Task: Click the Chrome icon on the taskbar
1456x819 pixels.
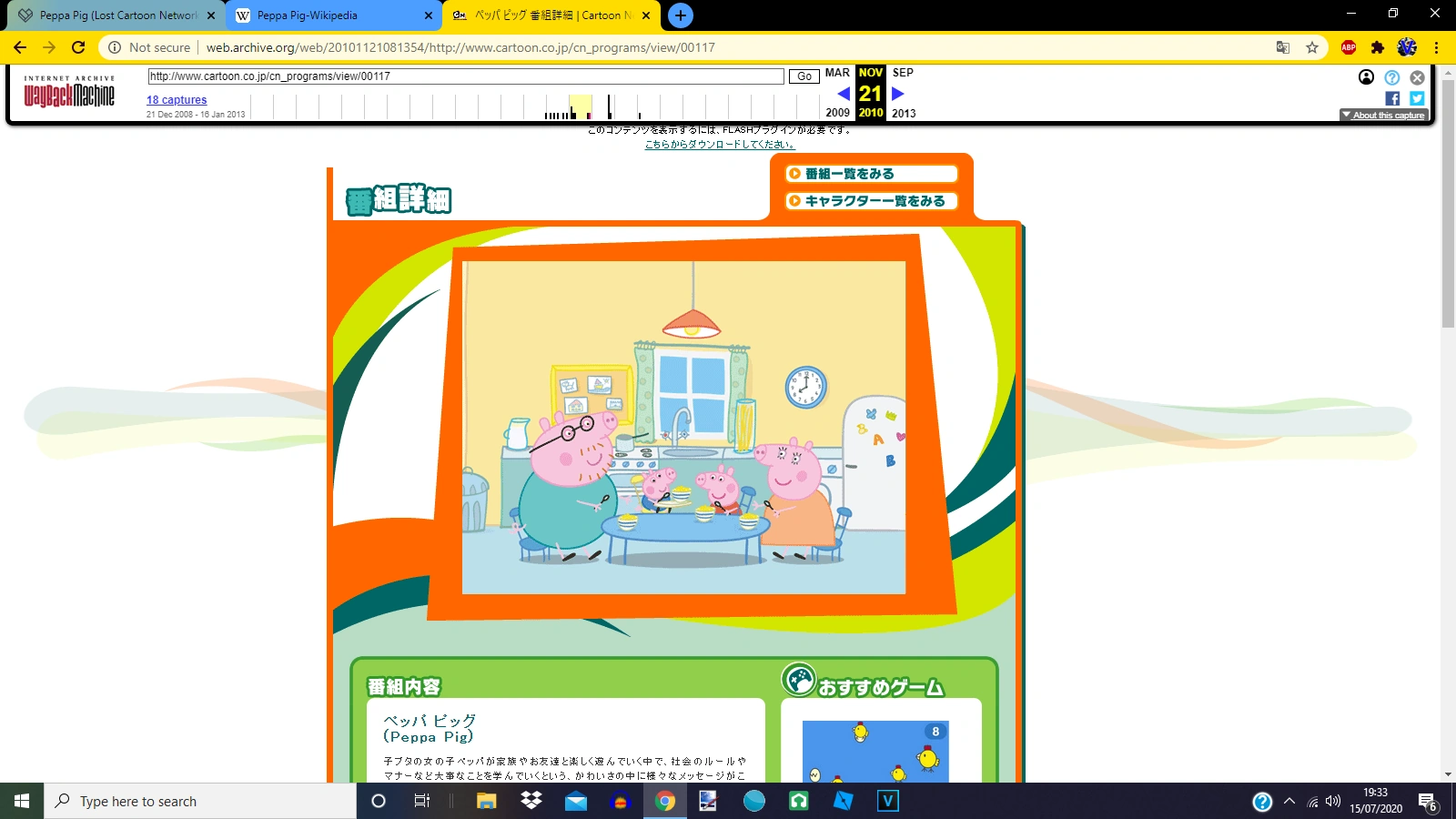Action: click(665, 801)
